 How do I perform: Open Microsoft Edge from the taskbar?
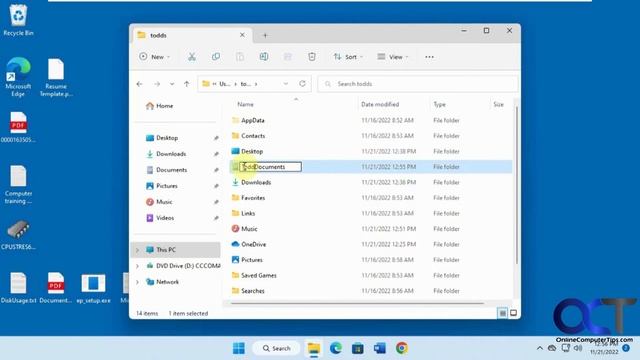click(336, 348)
